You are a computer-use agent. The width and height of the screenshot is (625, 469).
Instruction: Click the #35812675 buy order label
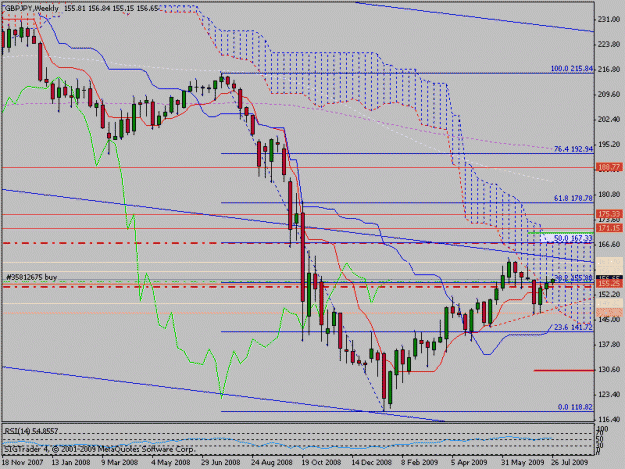coord(31,277)
